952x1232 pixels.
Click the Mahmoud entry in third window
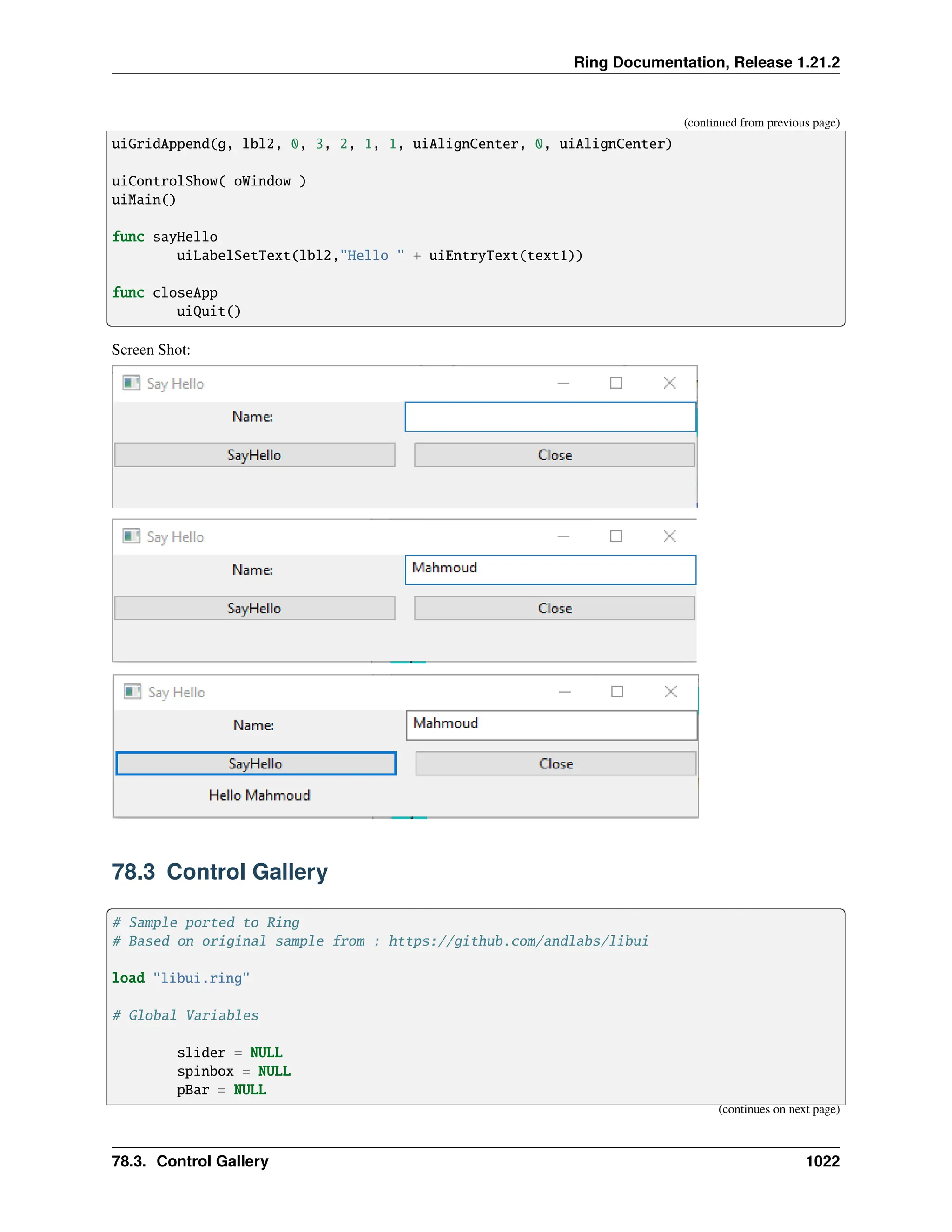(551, 725)
